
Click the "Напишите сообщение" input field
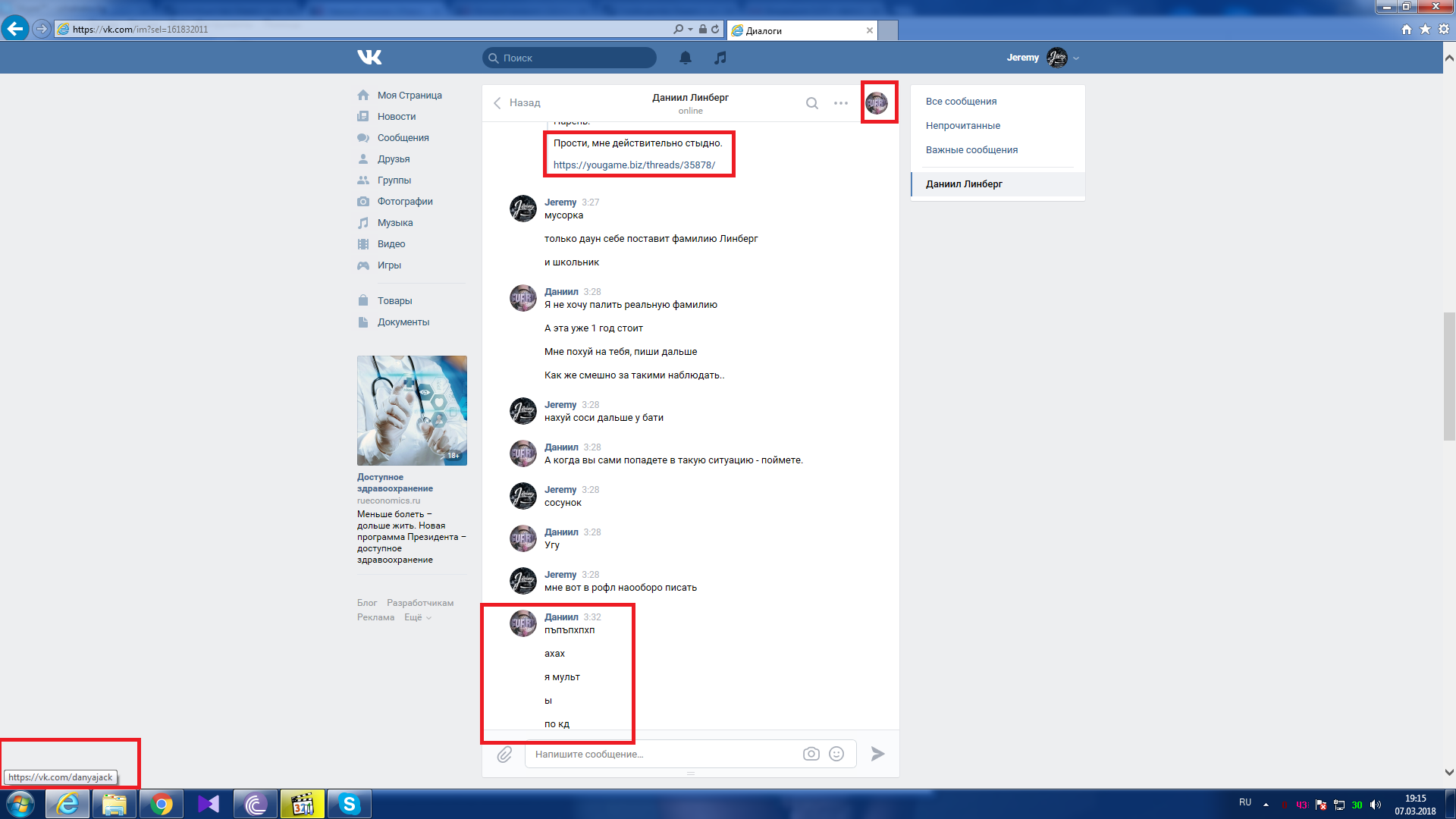click(x=660, y=754)
